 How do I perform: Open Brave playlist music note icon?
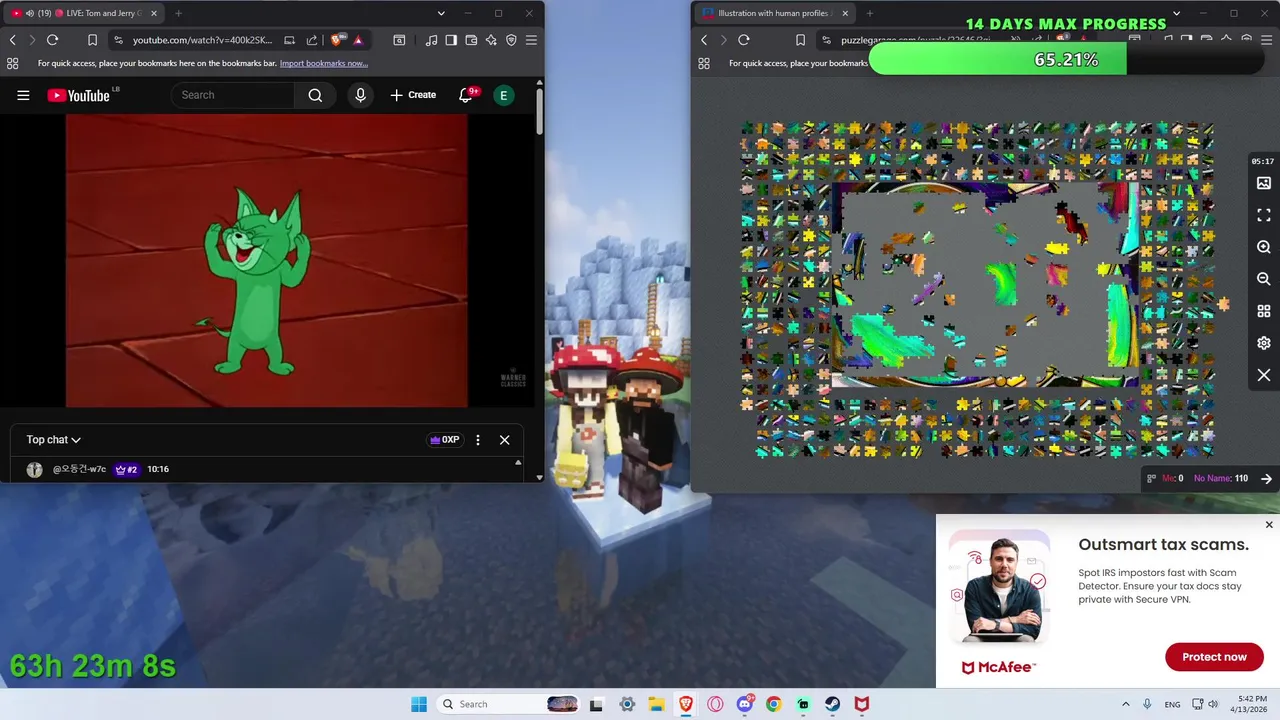tap(431, 40)
